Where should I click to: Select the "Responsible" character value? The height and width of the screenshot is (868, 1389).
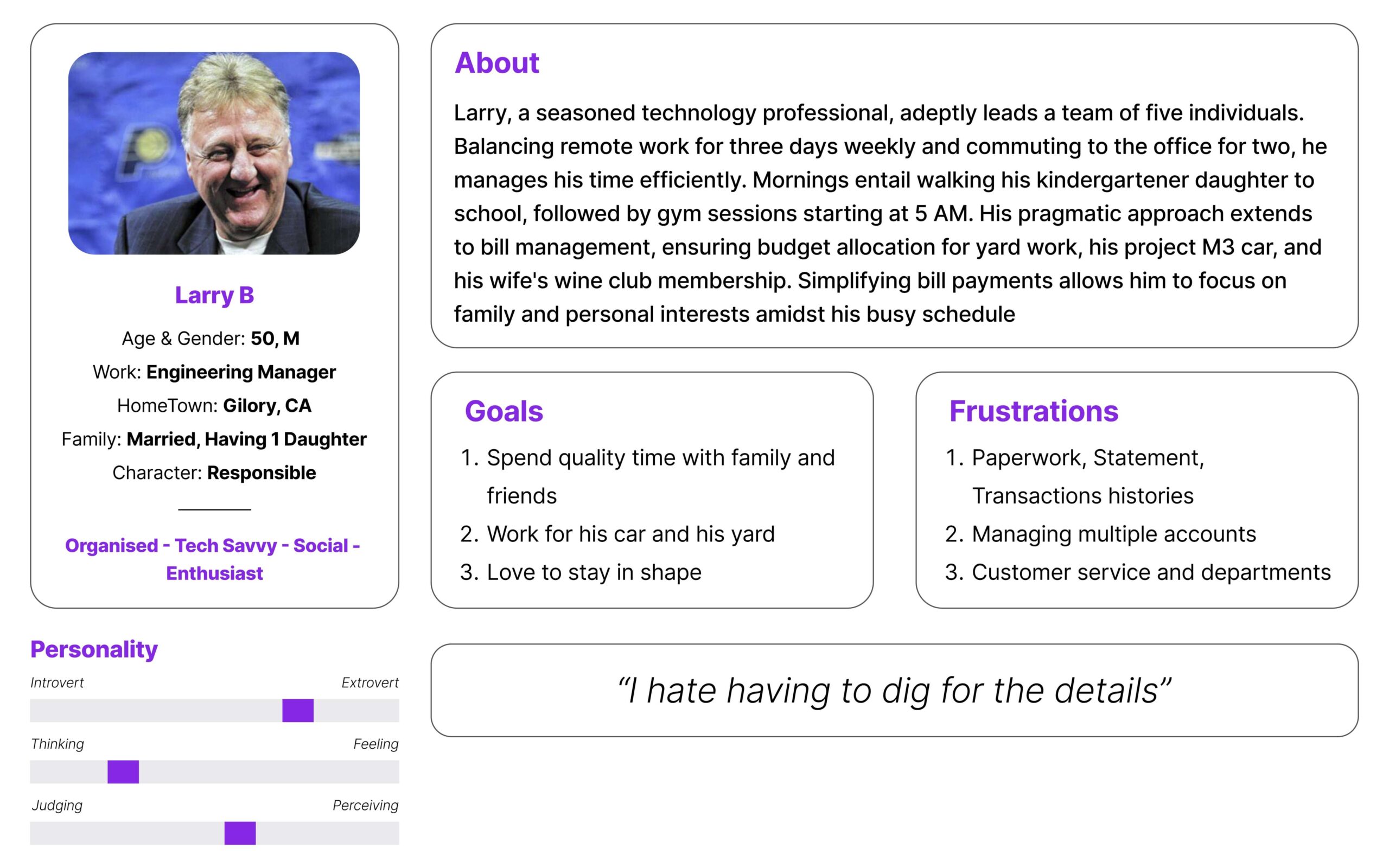tap(261, 473)
